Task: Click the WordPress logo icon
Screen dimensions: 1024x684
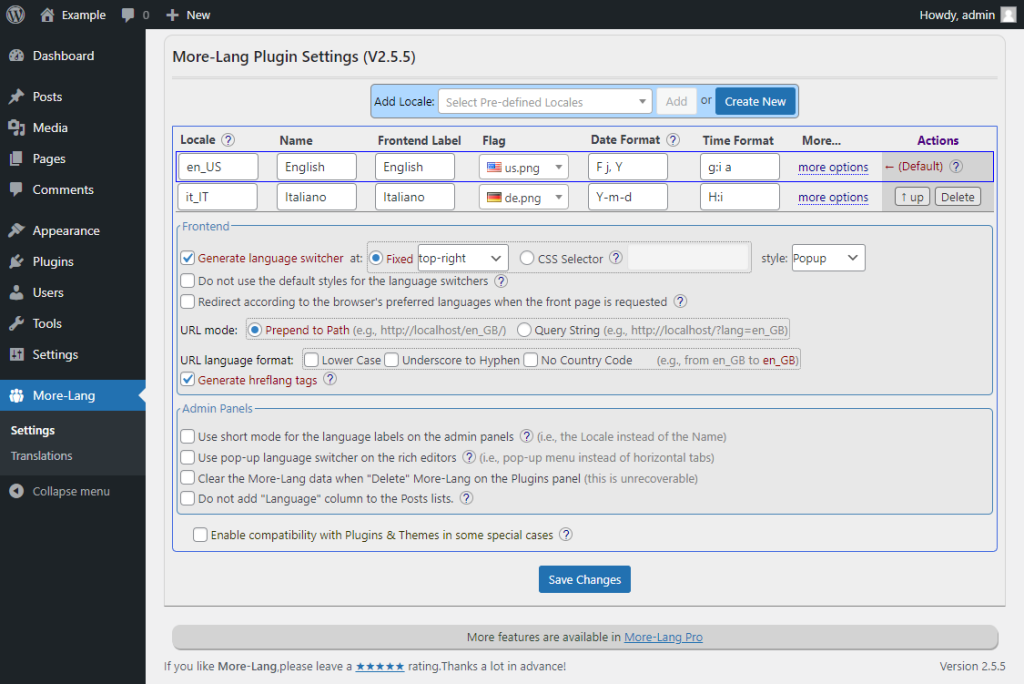Action: pyautogui.click(x=16, y=15)
